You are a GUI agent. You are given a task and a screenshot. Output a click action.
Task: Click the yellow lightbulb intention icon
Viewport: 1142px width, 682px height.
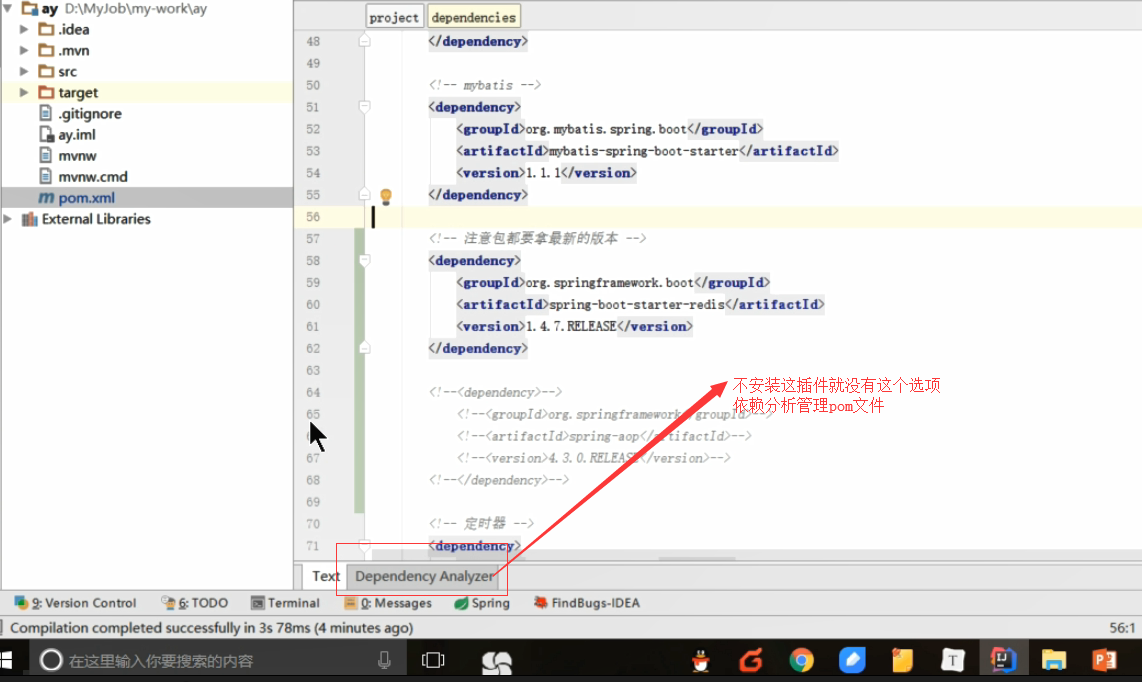[386, 196]
